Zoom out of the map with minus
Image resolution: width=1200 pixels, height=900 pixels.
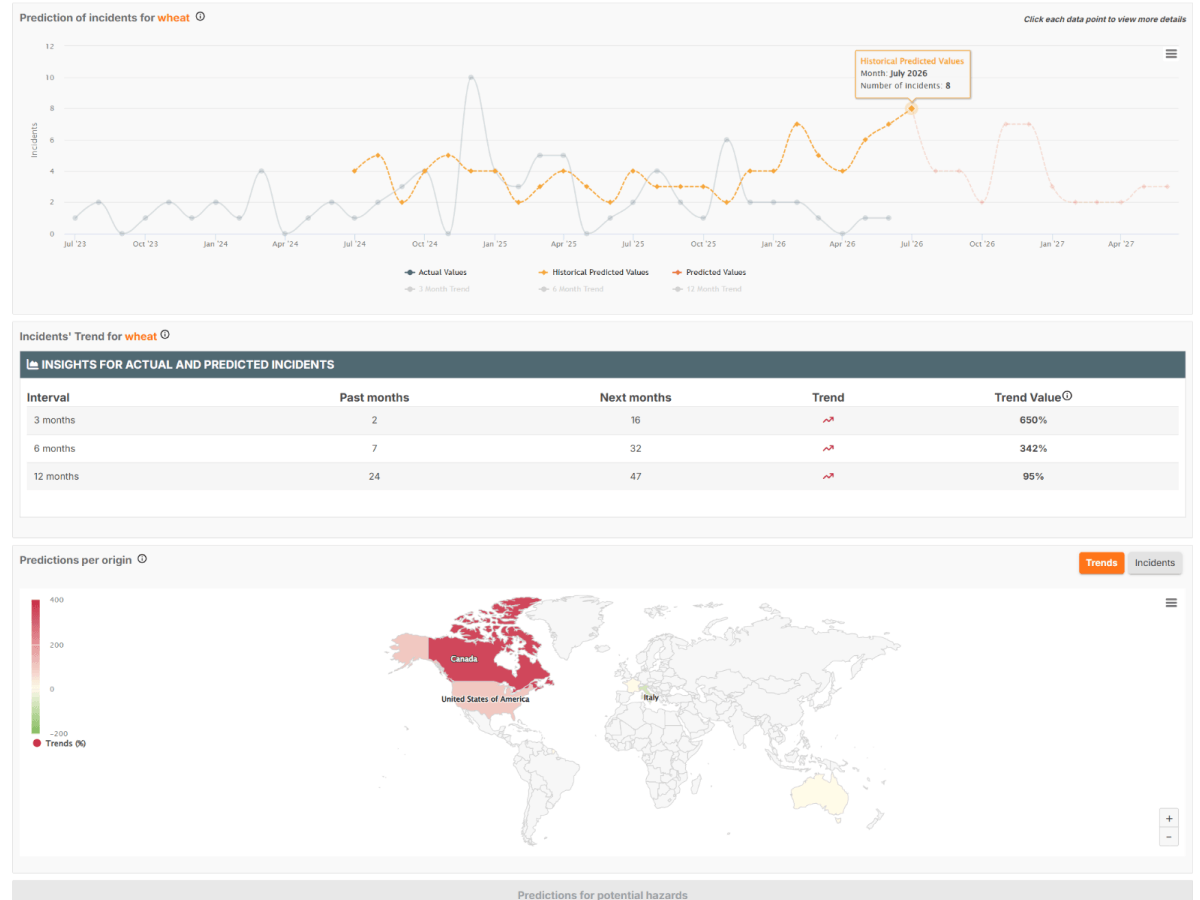[1169, 837]
